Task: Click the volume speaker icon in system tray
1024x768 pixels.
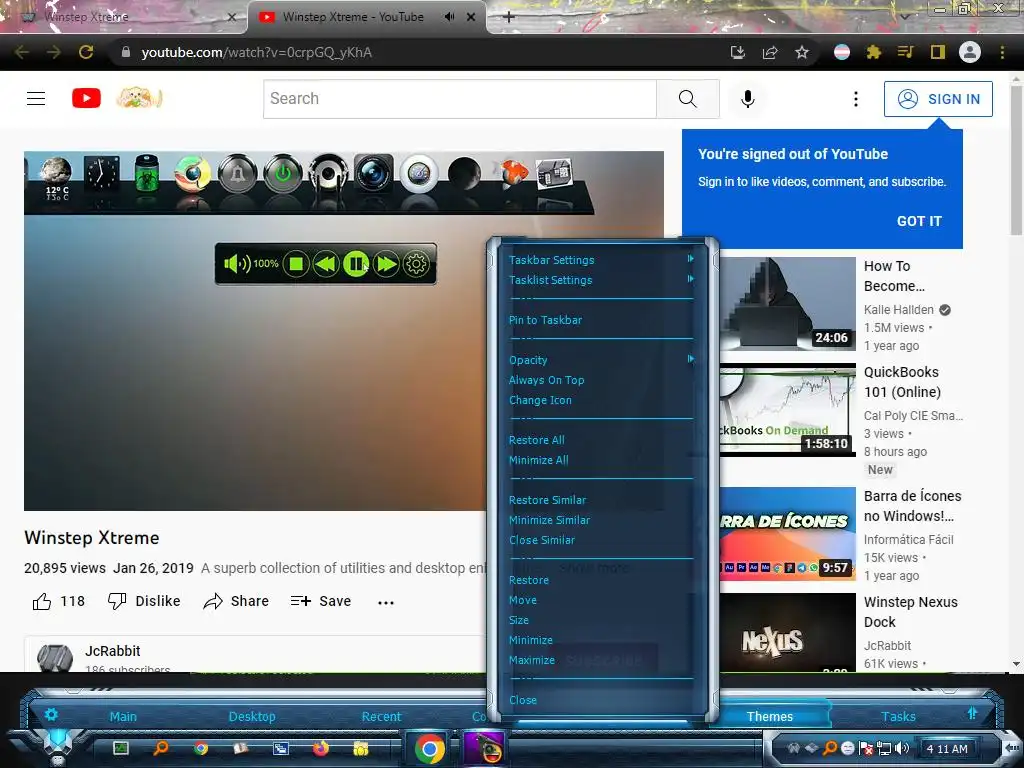Action: click(902, 748)
